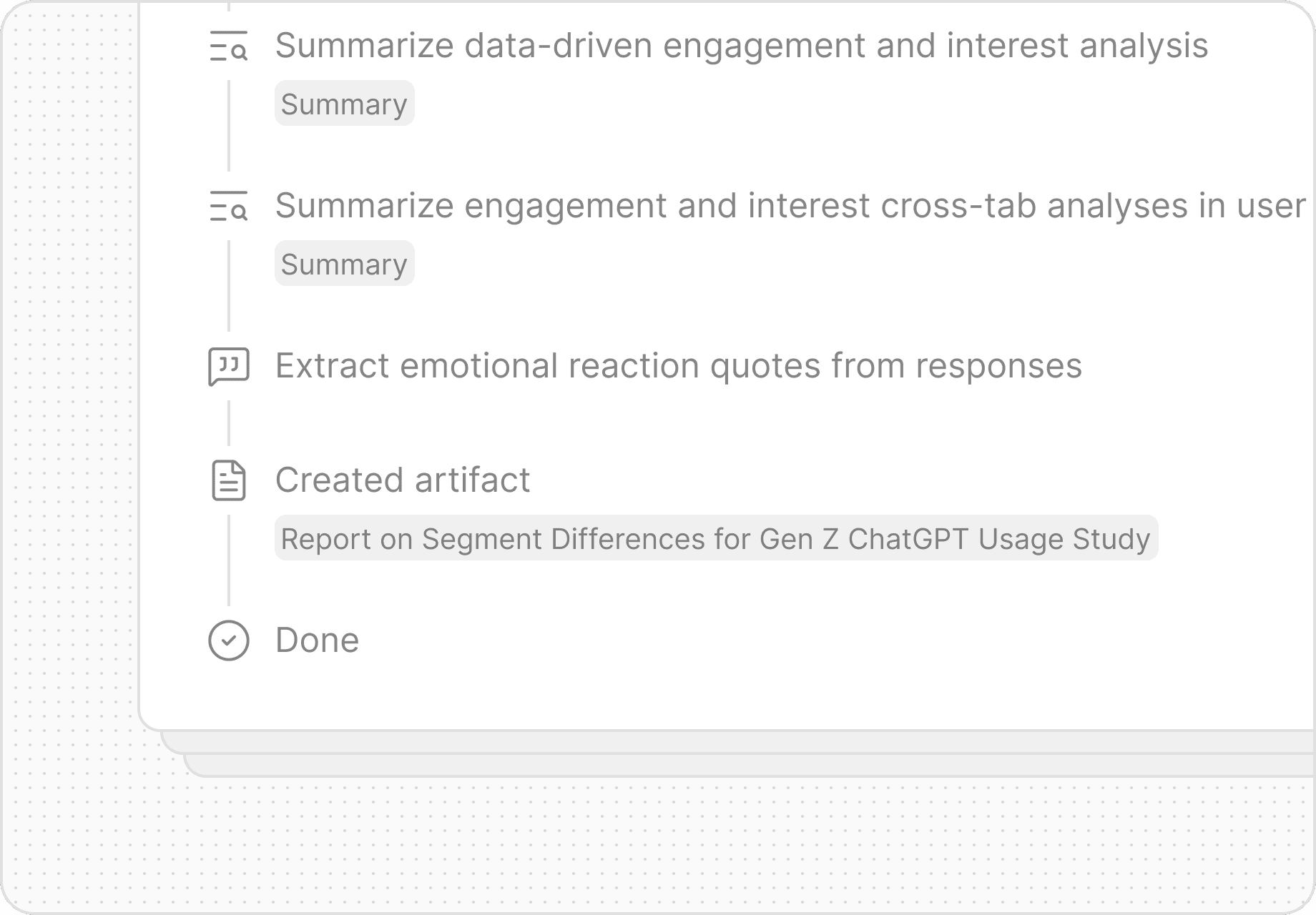
Task: Click the checkmark circle icon beside Done
Action: coord(228,640)
